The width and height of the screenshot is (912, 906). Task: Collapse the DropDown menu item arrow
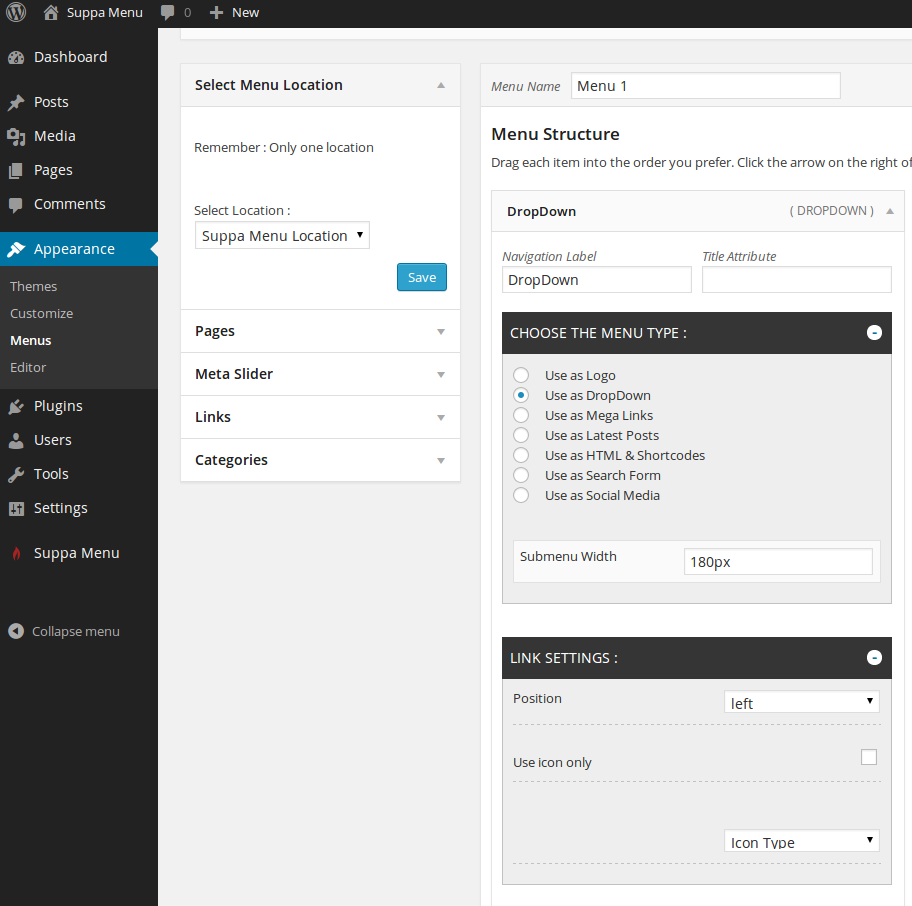coord(889,211)
